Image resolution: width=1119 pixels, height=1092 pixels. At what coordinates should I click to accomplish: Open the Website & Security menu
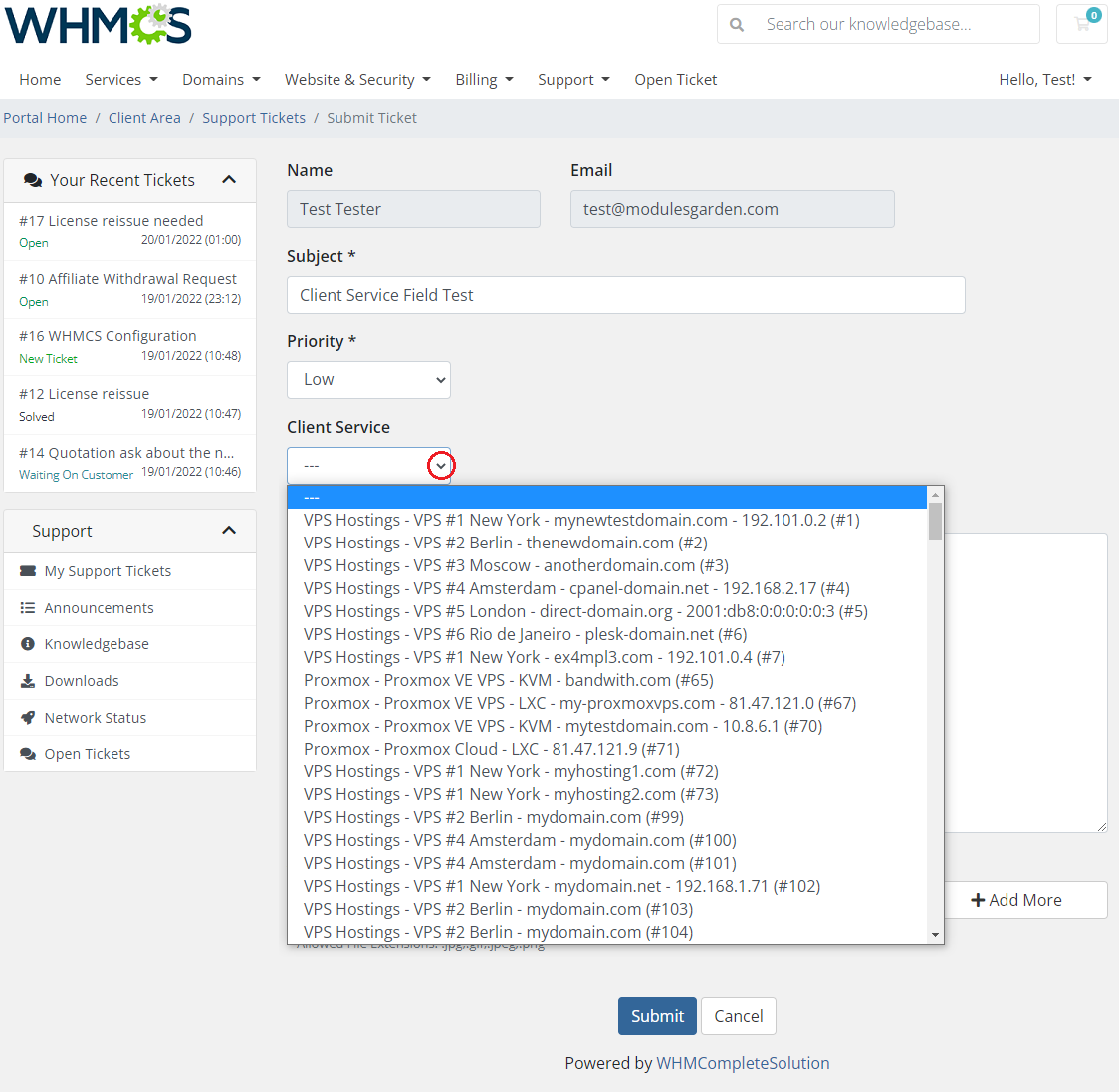coord(357,80)
